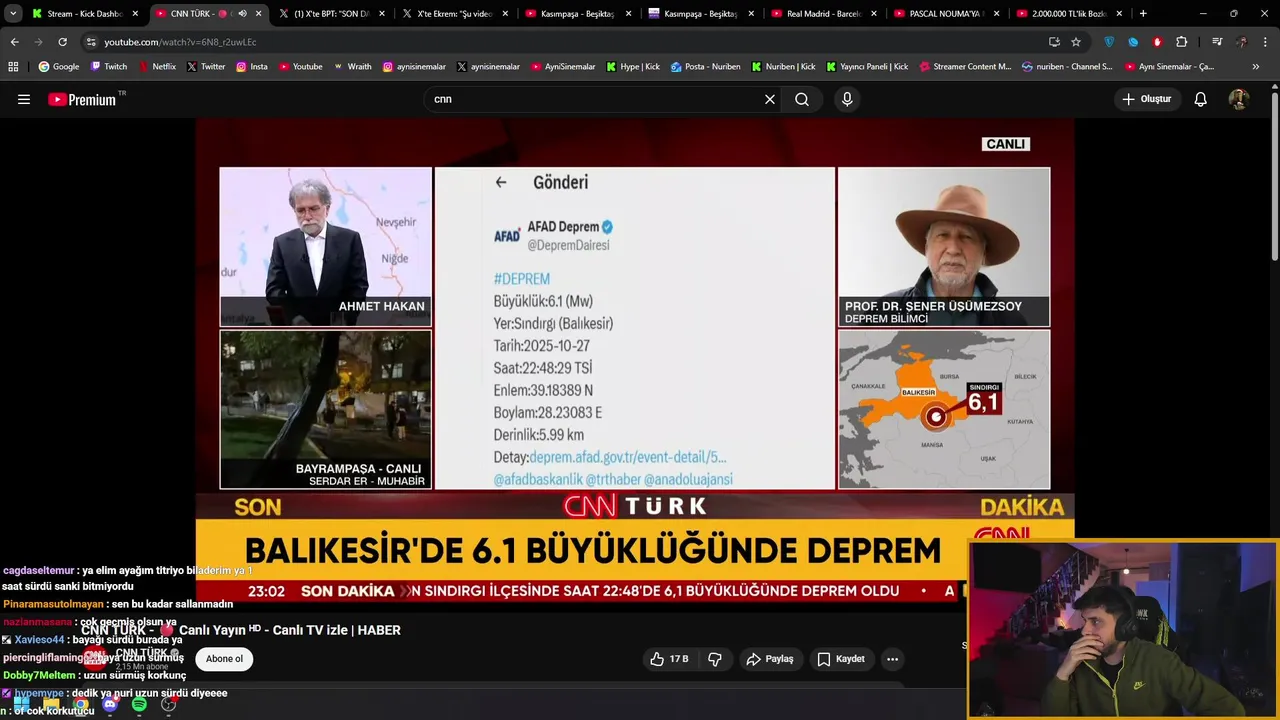
Task: Open the red hand ad-blocker extension
Action: tap(1157, 42)
